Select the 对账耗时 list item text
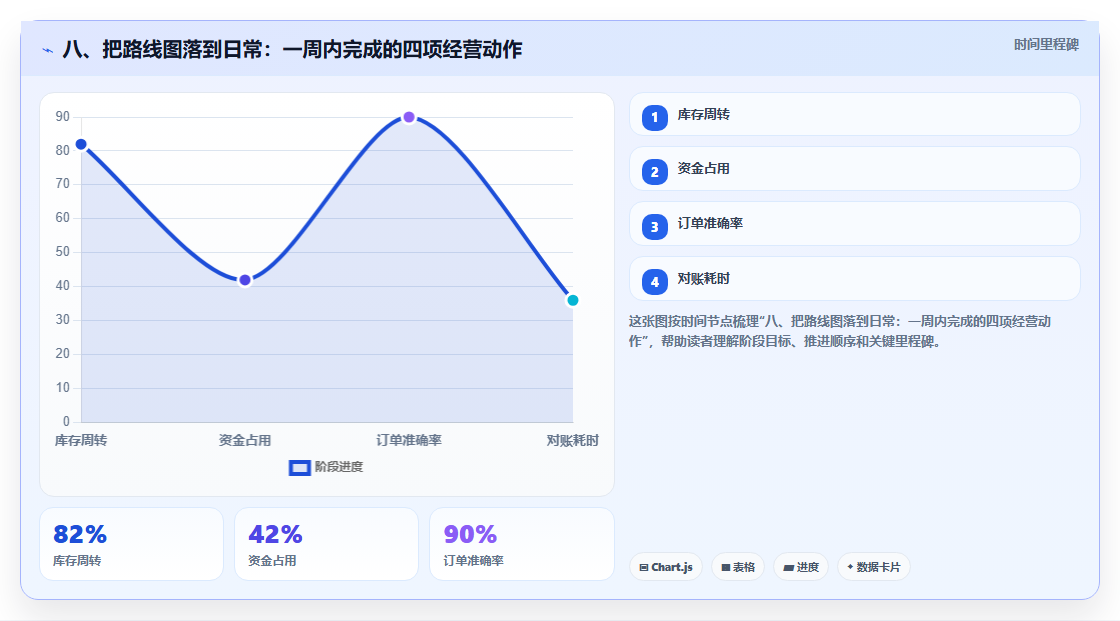Viewport: 1120px width, 621px height. 704,279
